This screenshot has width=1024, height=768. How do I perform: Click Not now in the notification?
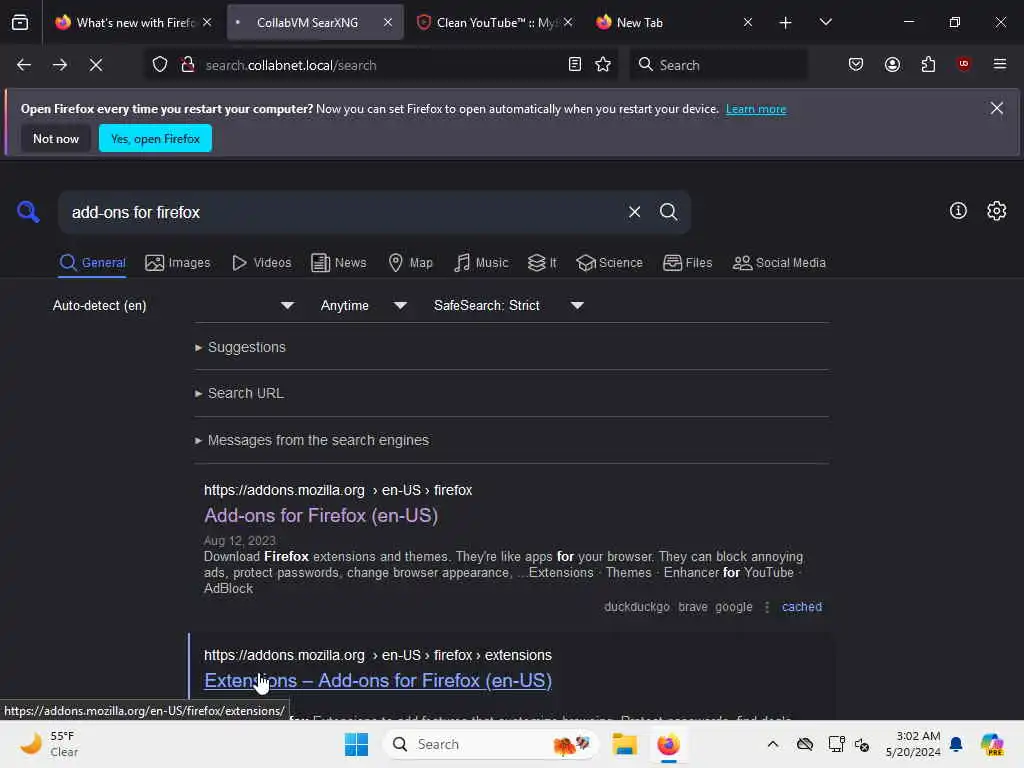pyautogui.click(x=56, y=138)
